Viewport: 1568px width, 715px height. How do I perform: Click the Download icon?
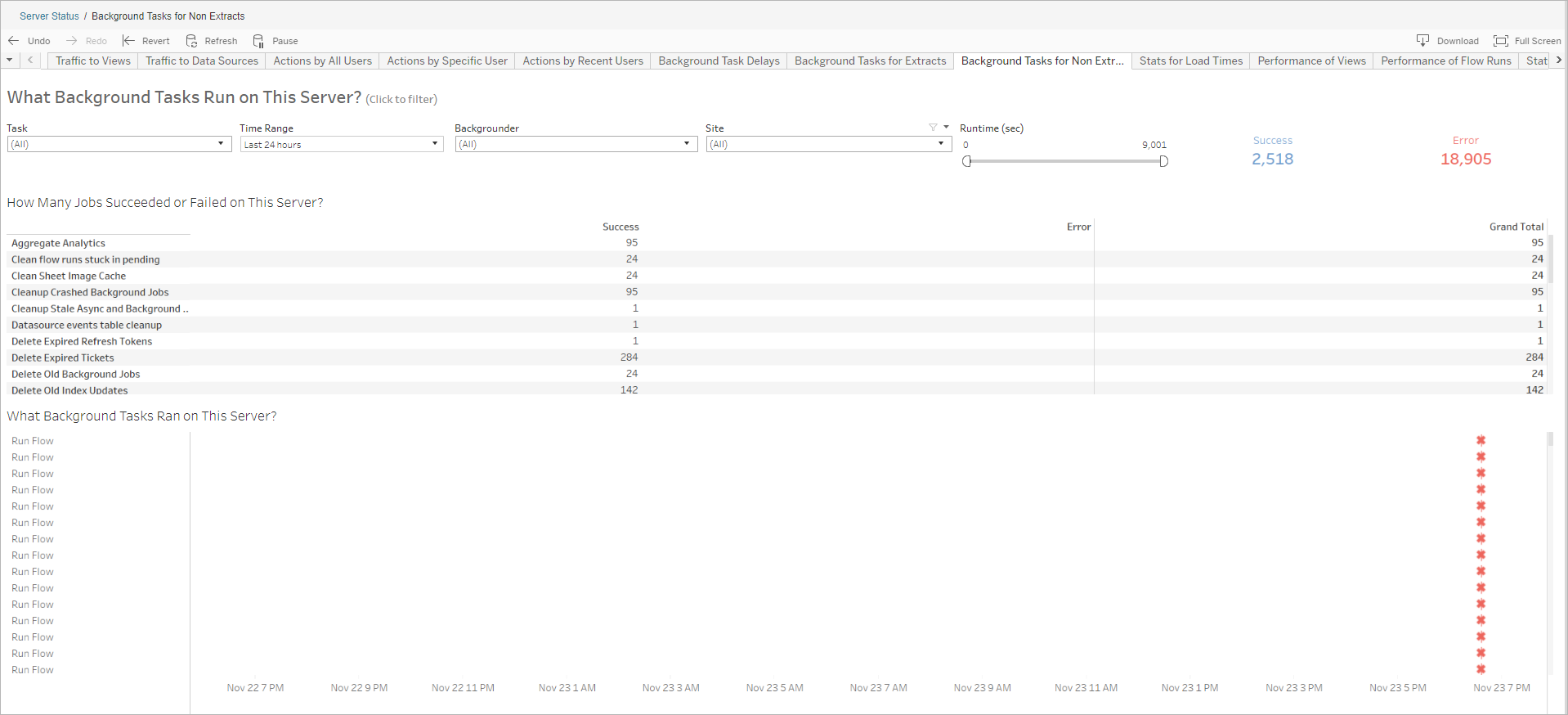1422,41
